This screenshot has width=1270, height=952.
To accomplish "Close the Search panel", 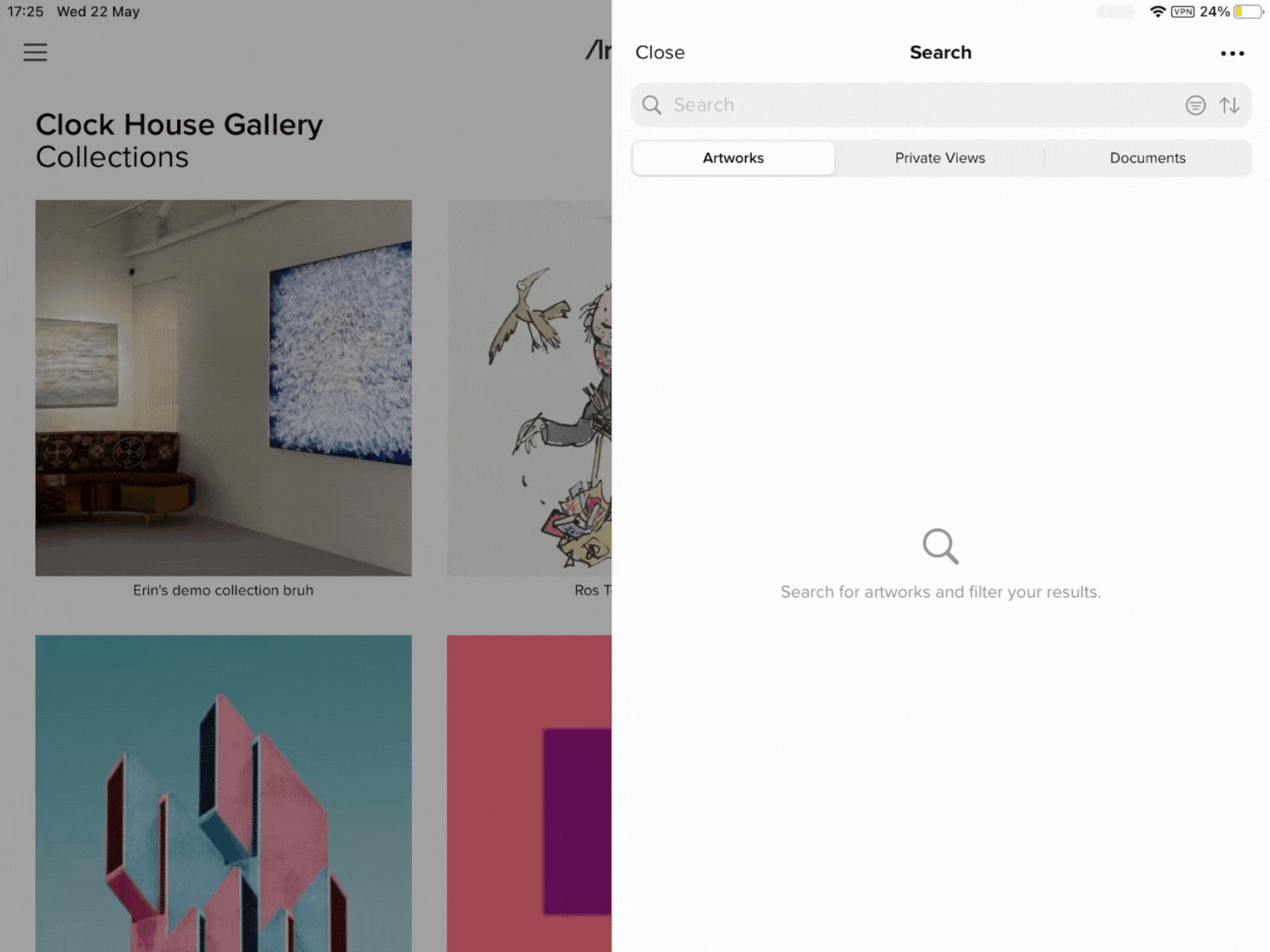I will (x=660, y=53).
